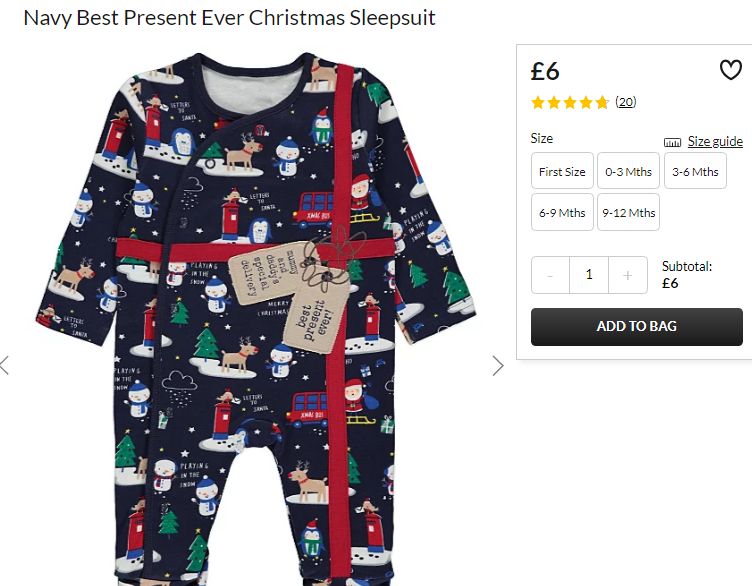Show previous product image arrow

(x=4, y=365)
